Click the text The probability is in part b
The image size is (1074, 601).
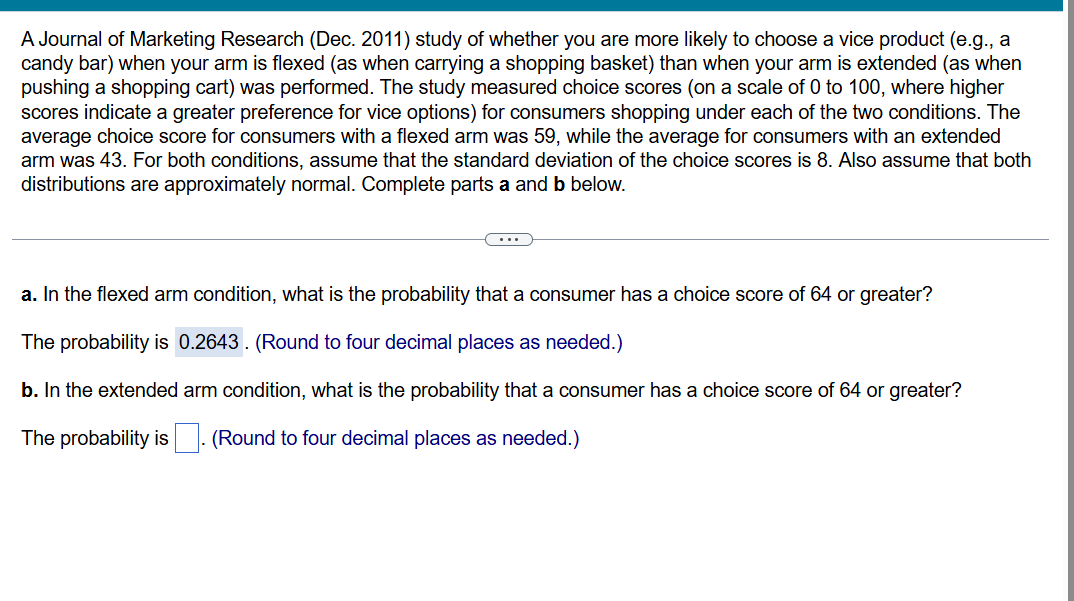tap(93, 437)
